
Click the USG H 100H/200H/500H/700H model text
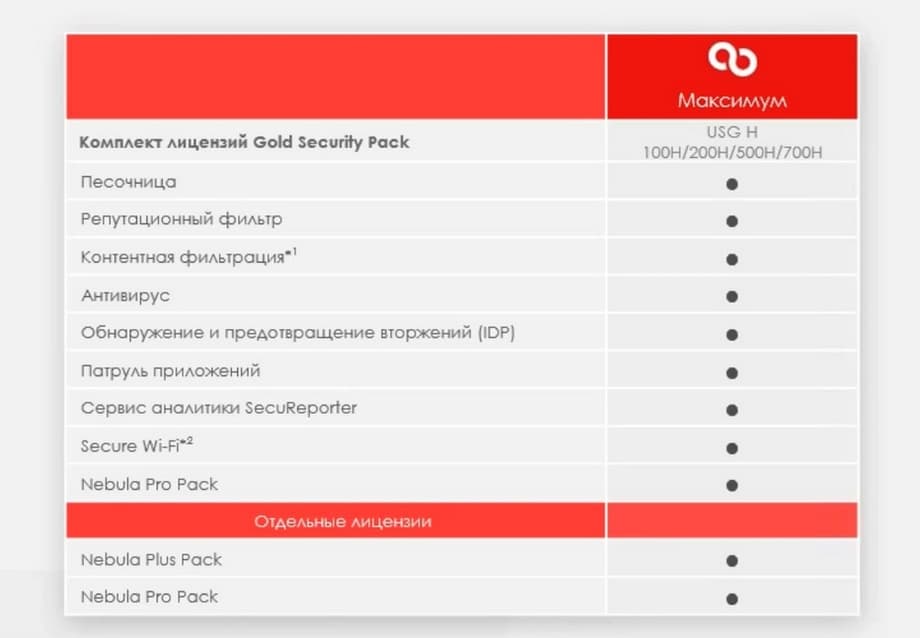(x=732, y=142)
